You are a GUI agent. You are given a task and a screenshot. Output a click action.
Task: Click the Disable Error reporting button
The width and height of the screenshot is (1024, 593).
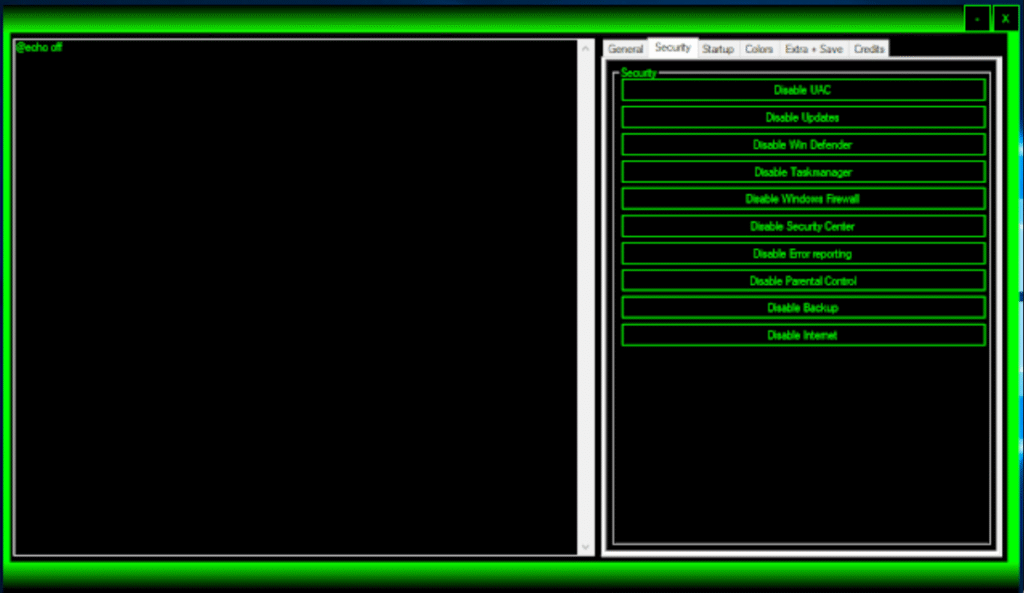pos(803,253)
